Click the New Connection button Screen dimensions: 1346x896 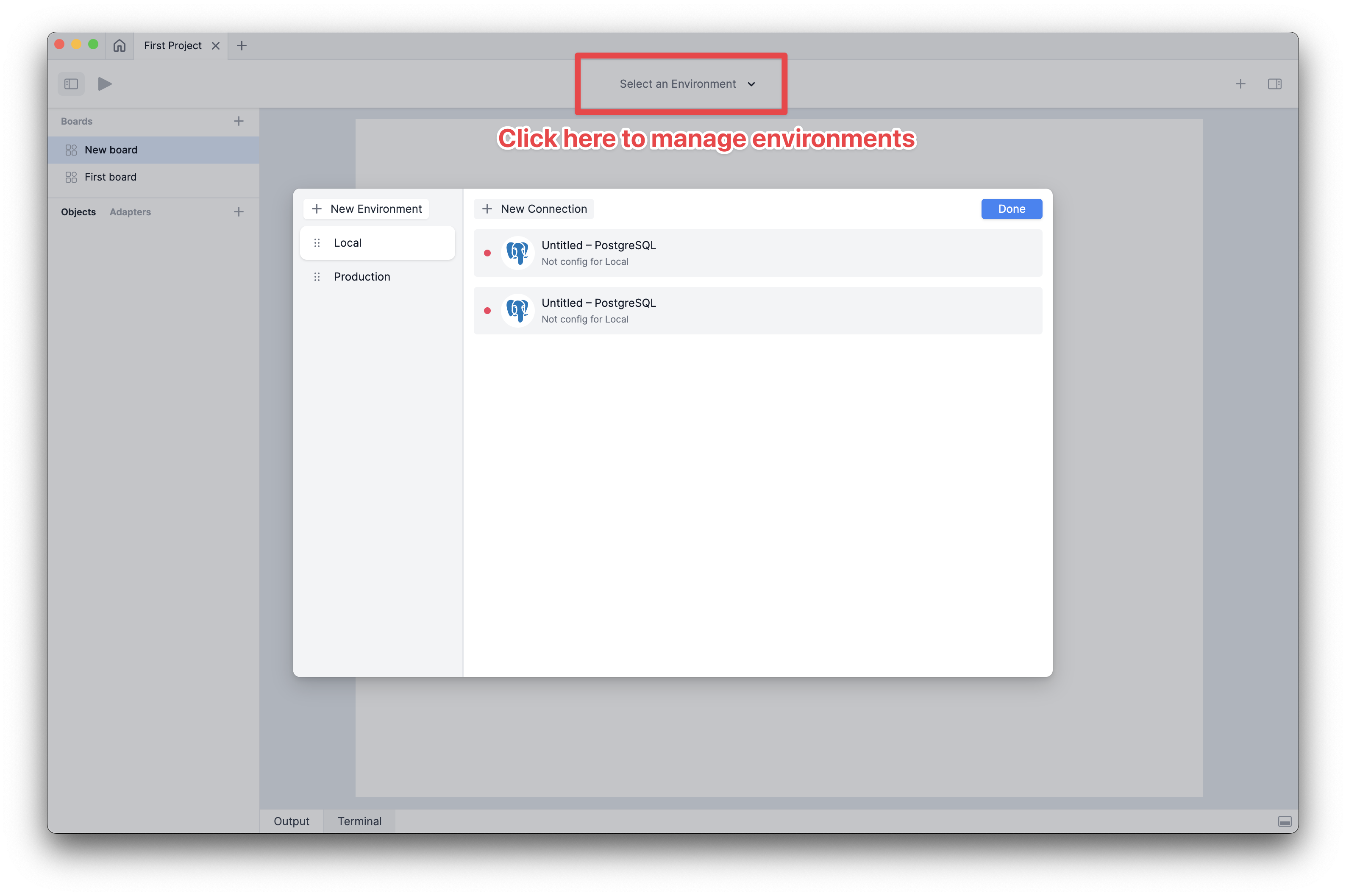pyautogui.click(x=534, y=209)
